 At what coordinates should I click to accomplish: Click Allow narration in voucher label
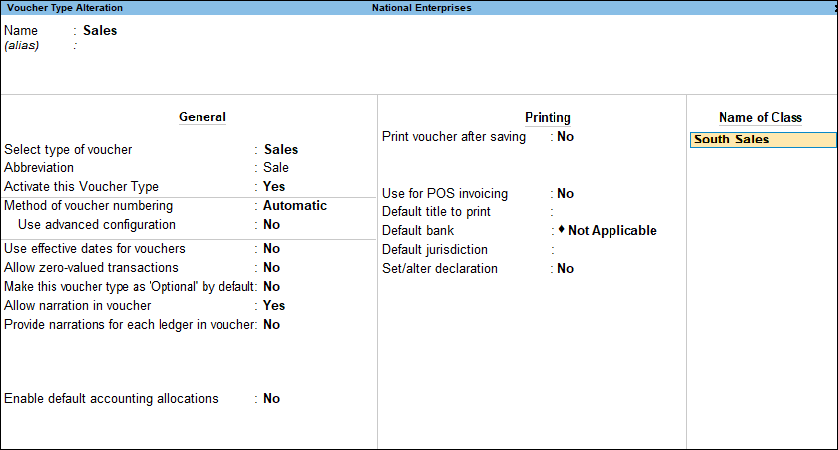[x=77, y=306]
